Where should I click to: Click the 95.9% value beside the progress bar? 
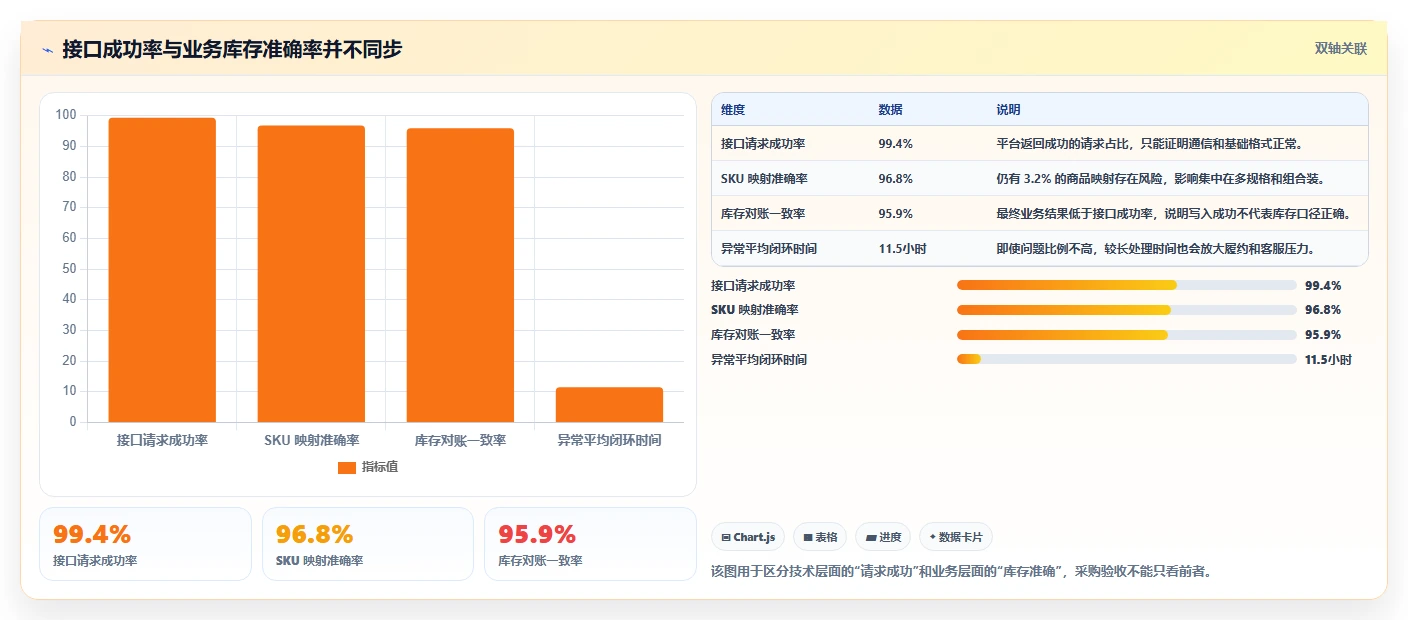click(1322, 335)
